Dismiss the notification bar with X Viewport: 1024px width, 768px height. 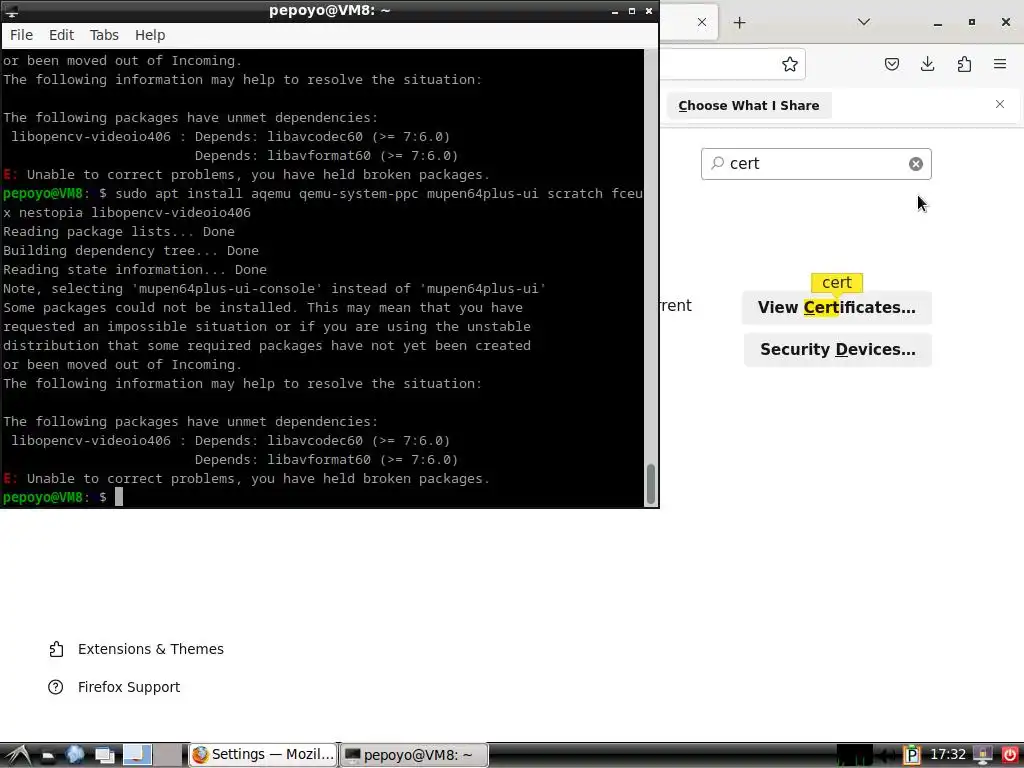(999, 104)
